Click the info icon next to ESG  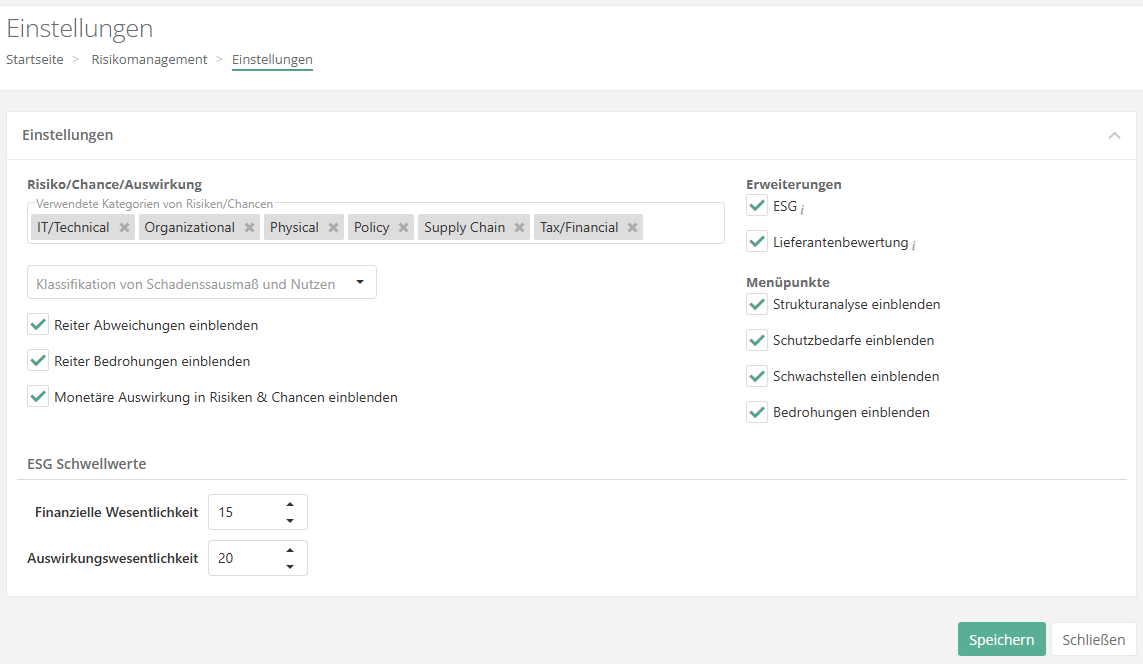point(803,208)
